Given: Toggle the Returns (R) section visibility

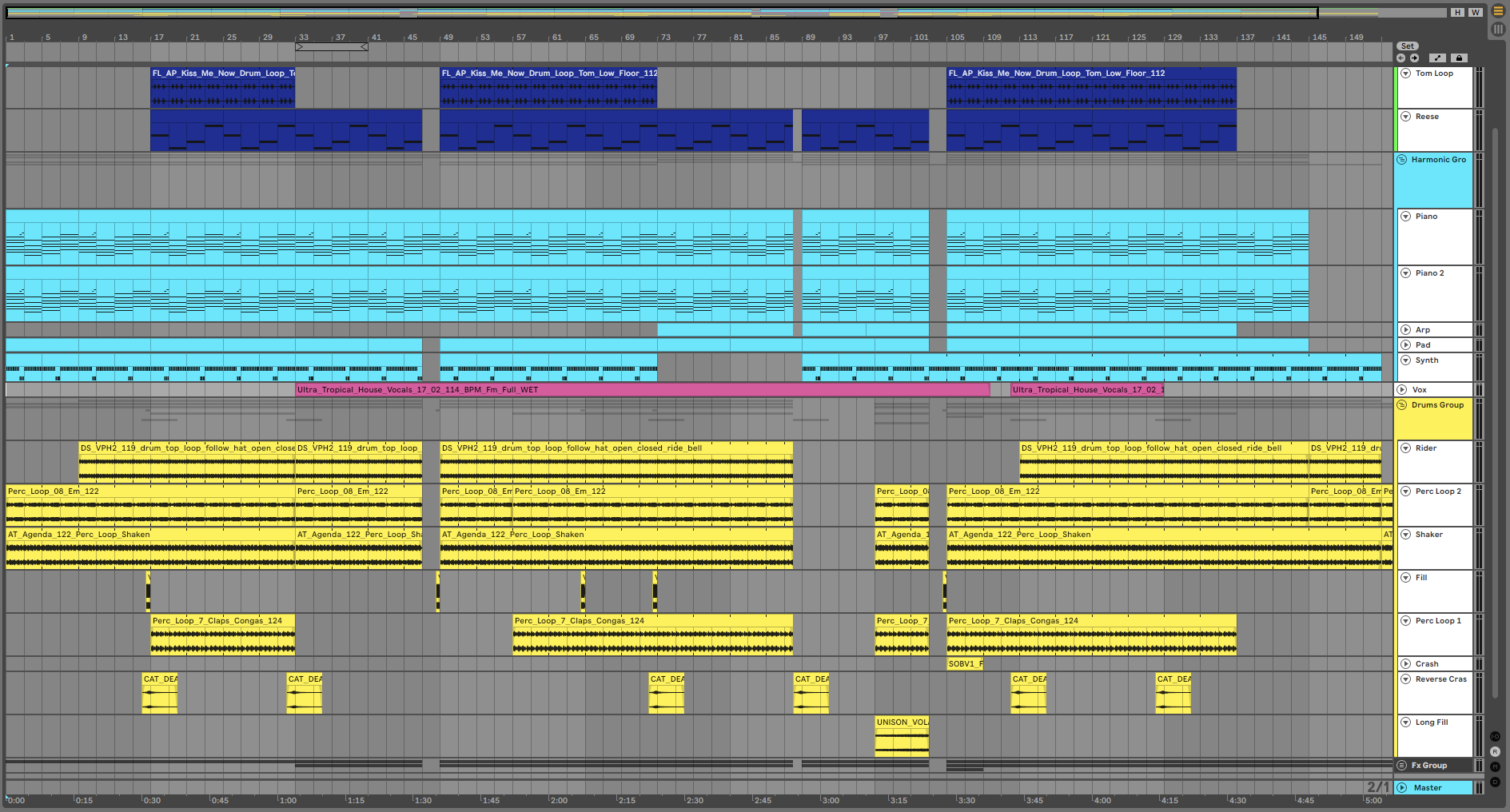Looking at the screenshot, I should click(x=1495, y=752).
